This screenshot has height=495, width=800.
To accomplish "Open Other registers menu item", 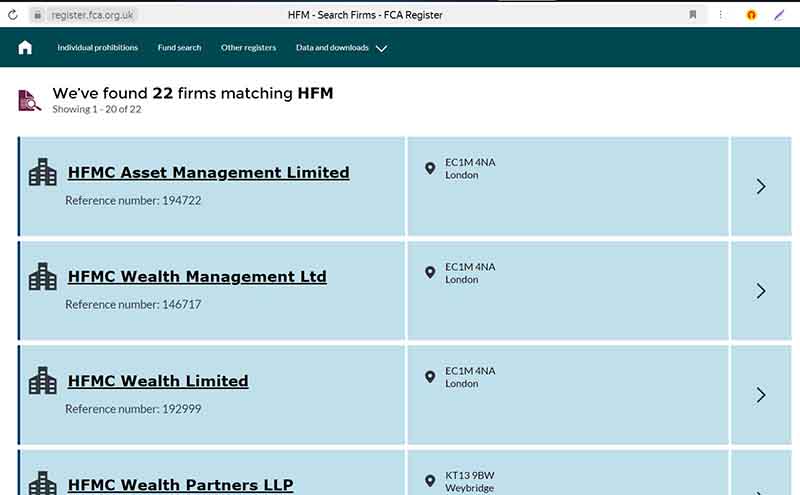I will 248,47.
